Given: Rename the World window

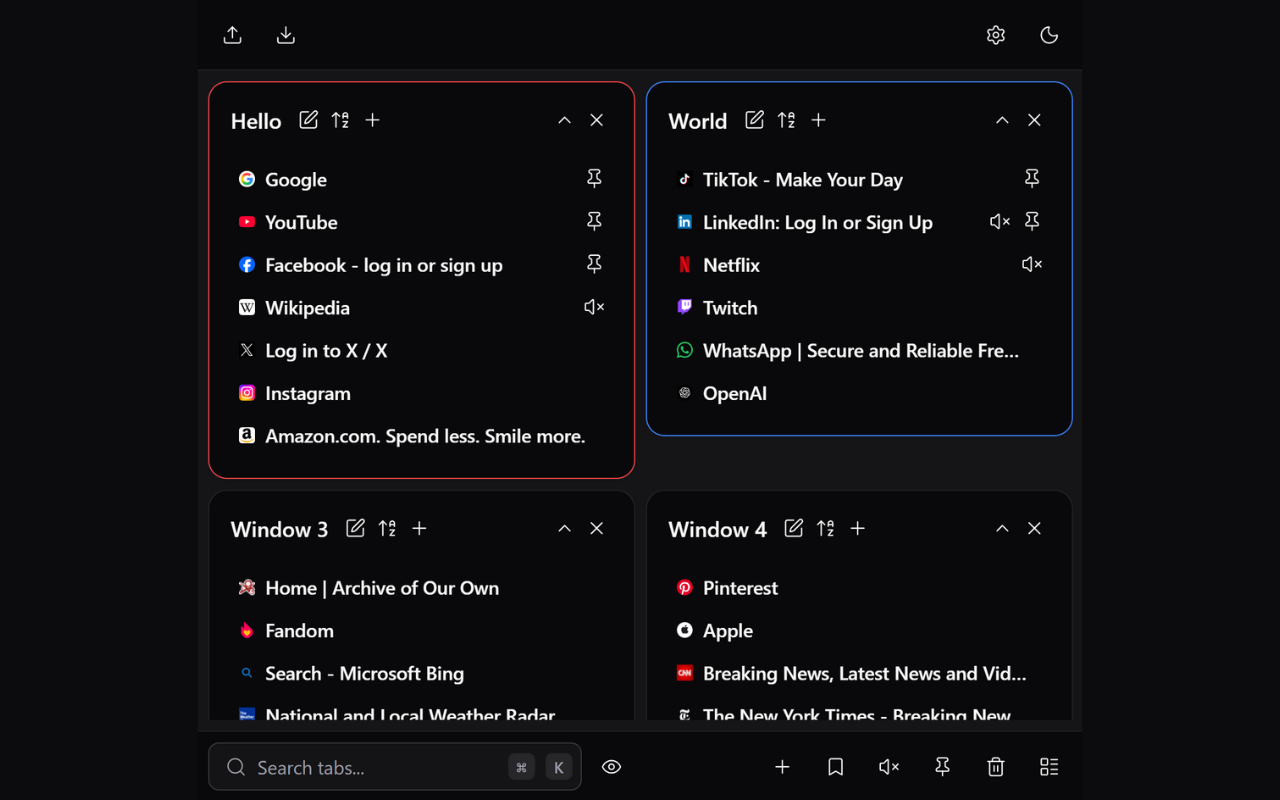Looking at the screenshot, I should pyautogui.click(x=755, y=120).
